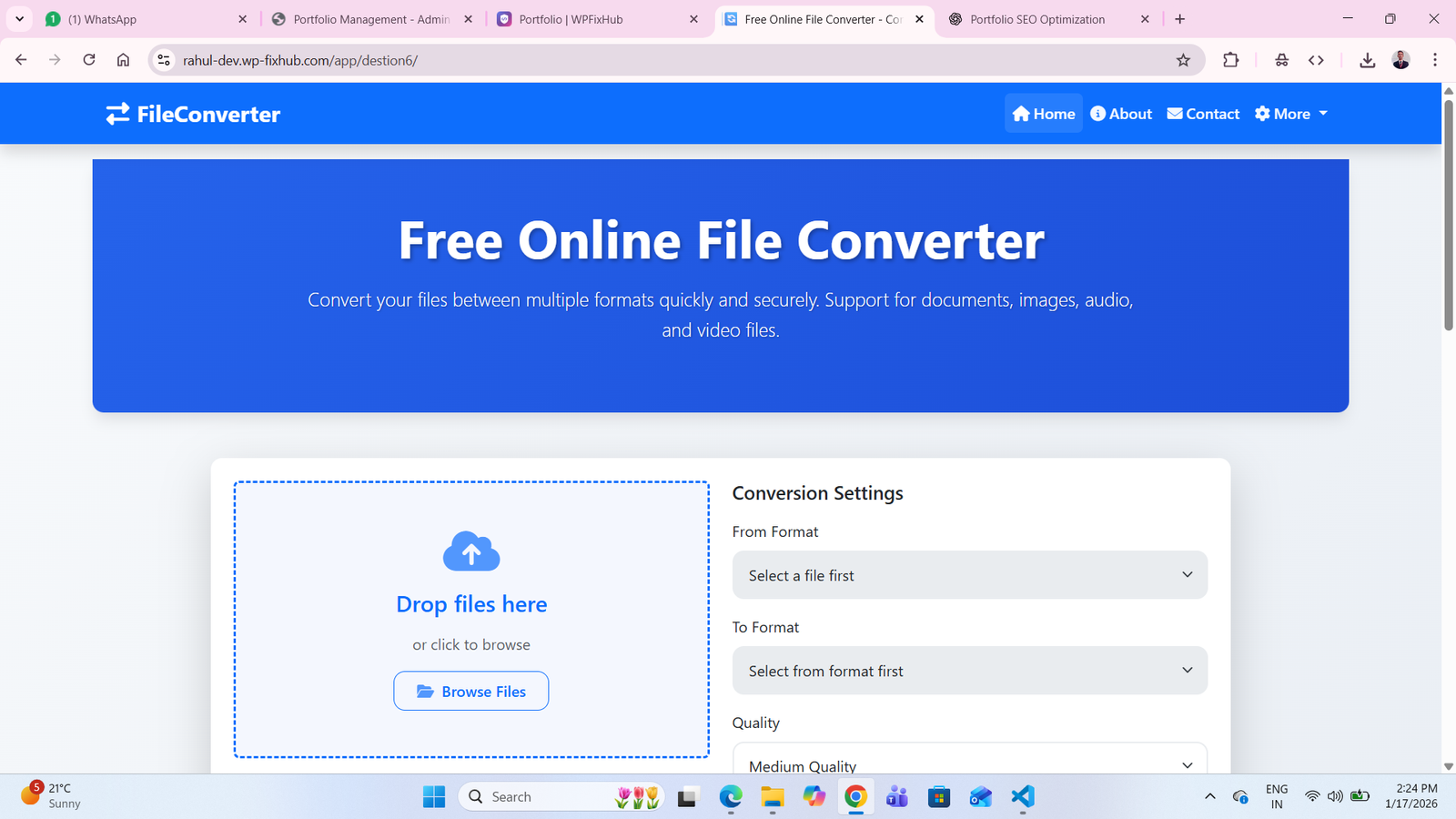Click the Chrome profile avatar icon
This screenshot has width=1456, height=819.
1400,60
